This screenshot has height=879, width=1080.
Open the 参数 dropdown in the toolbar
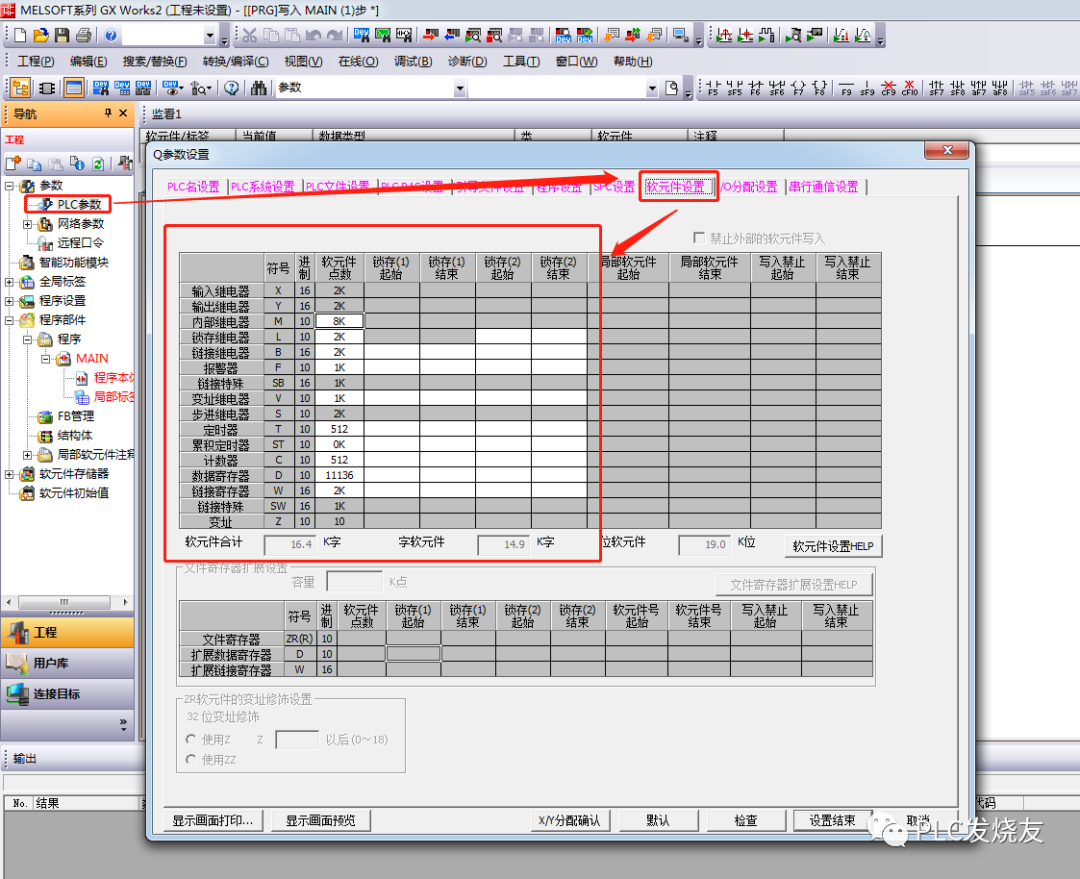click(460, 88)
